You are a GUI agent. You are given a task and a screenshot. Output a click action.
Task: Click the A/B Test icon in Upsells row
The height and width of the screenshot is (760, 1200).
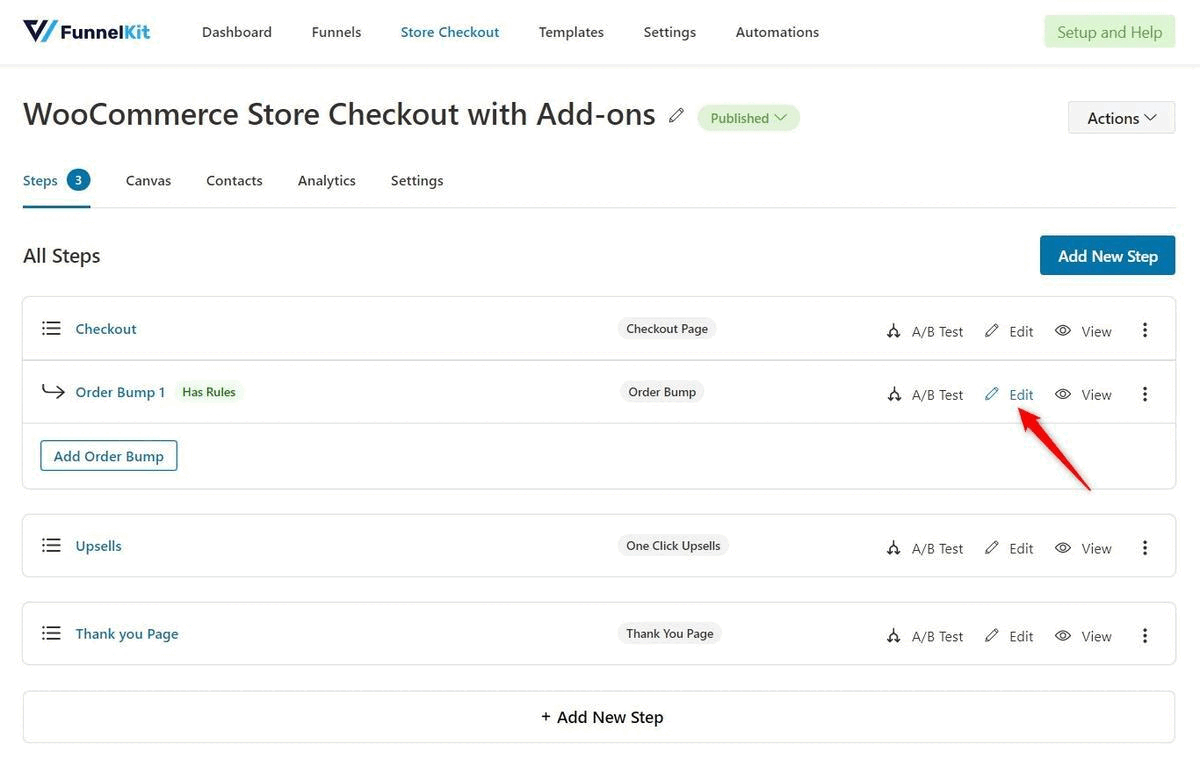tap(894, 548)
